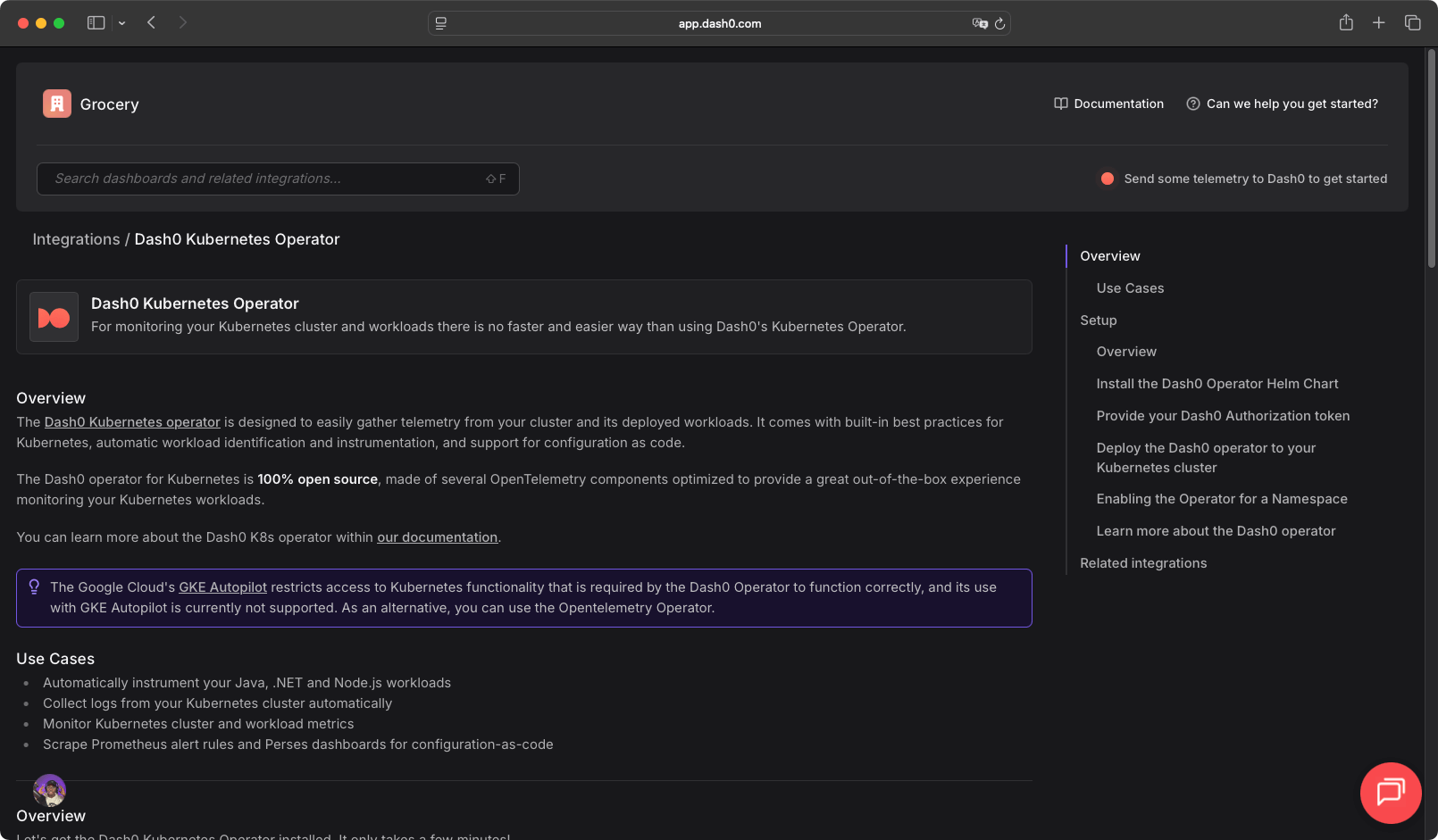The image size is (1438, 840).
Task: Toggle the Safari sidebar icon
Action: click(x=96, y=22)
